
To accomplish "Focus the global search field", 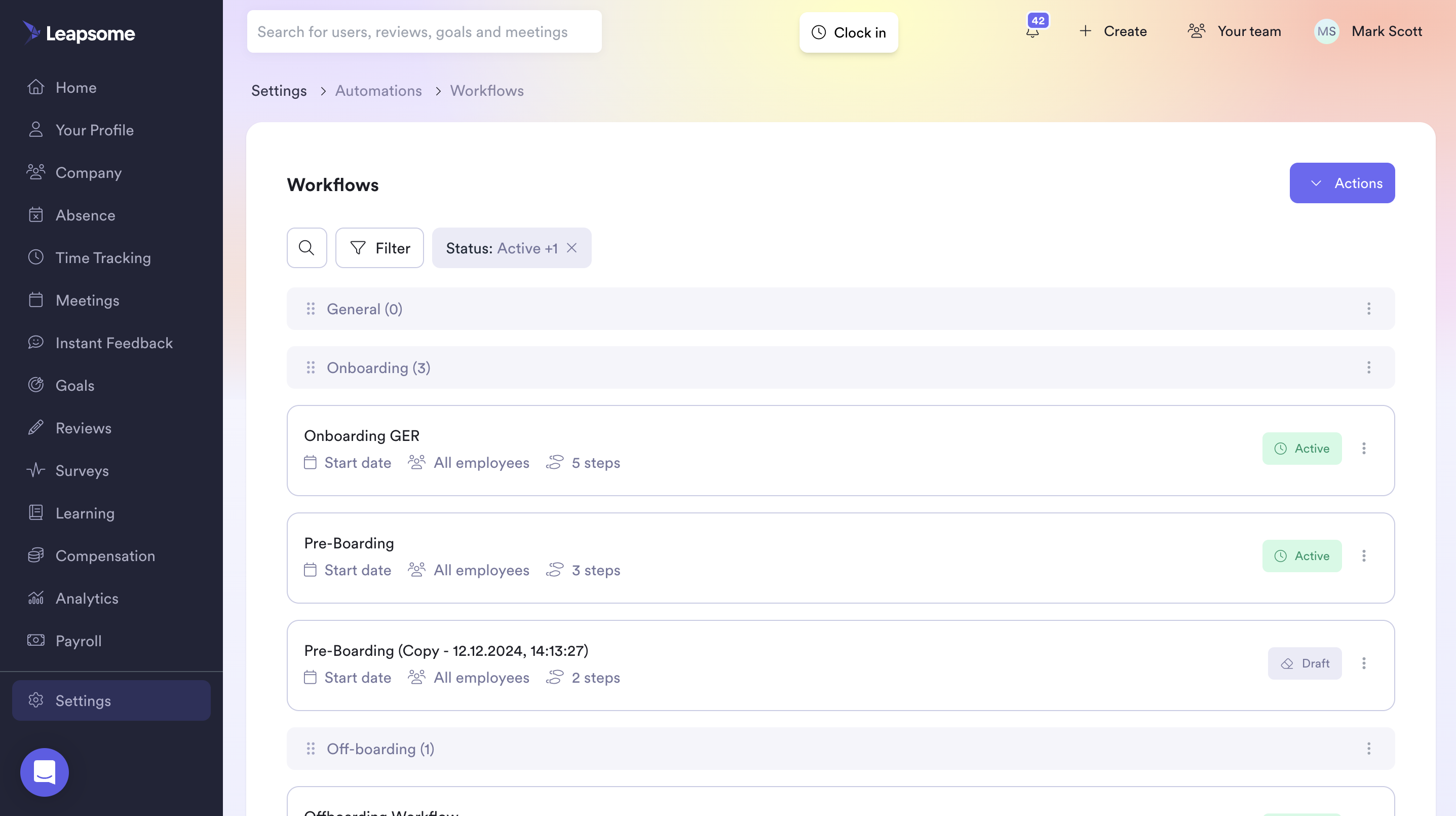I will coord(425,31).
